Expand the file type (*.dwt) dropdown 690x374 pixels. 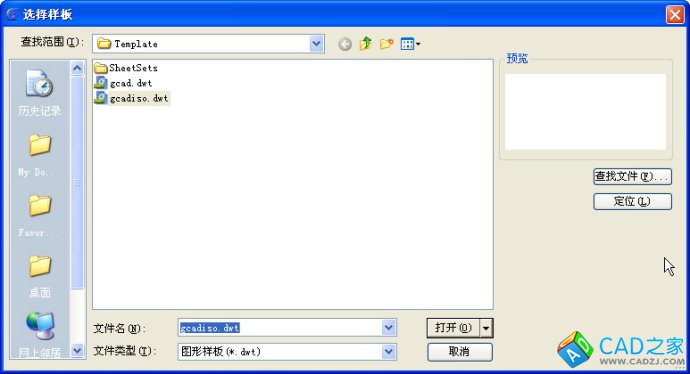click(389, 352)
